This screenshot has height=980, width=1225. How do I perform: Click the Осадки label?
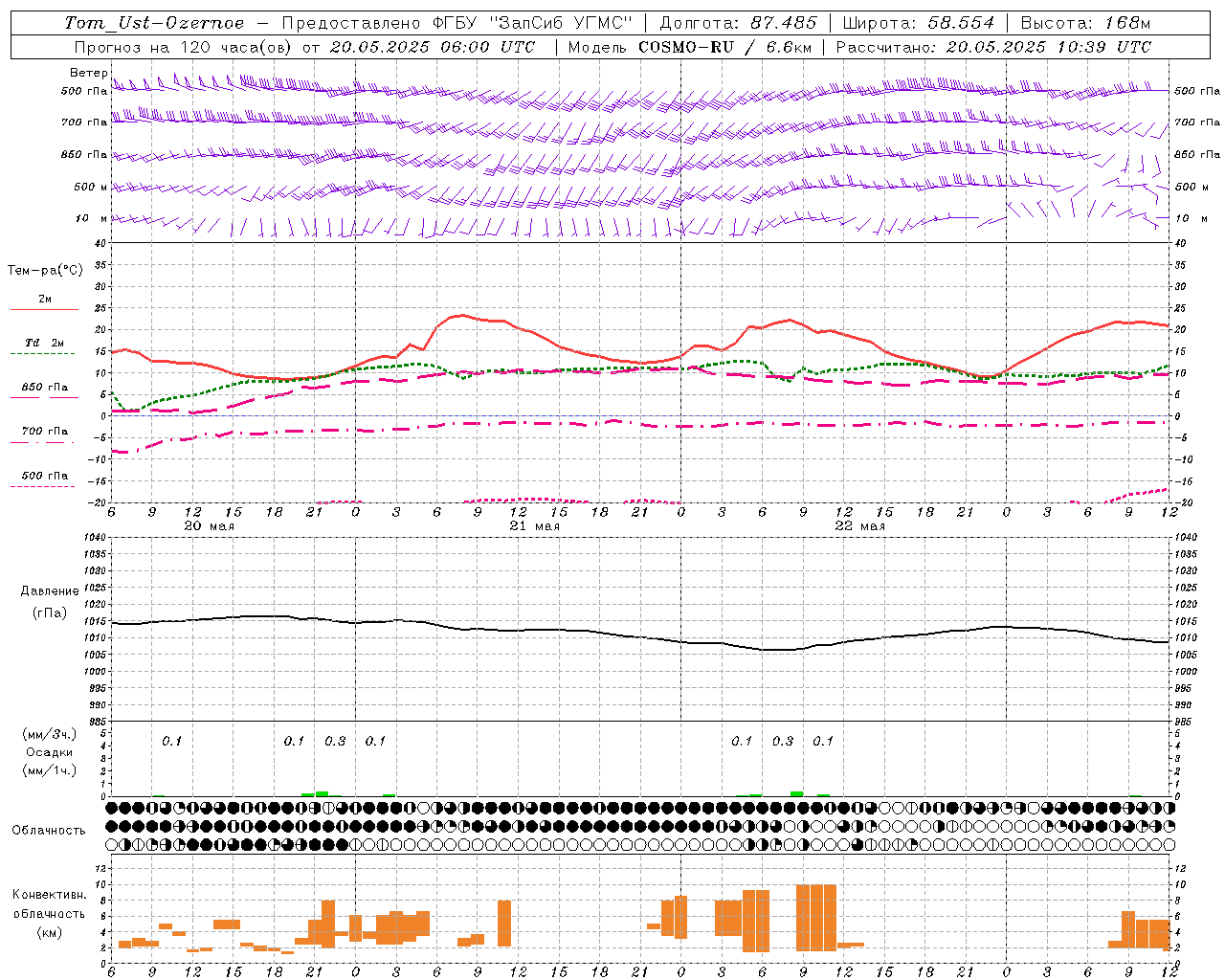(50, 752)
